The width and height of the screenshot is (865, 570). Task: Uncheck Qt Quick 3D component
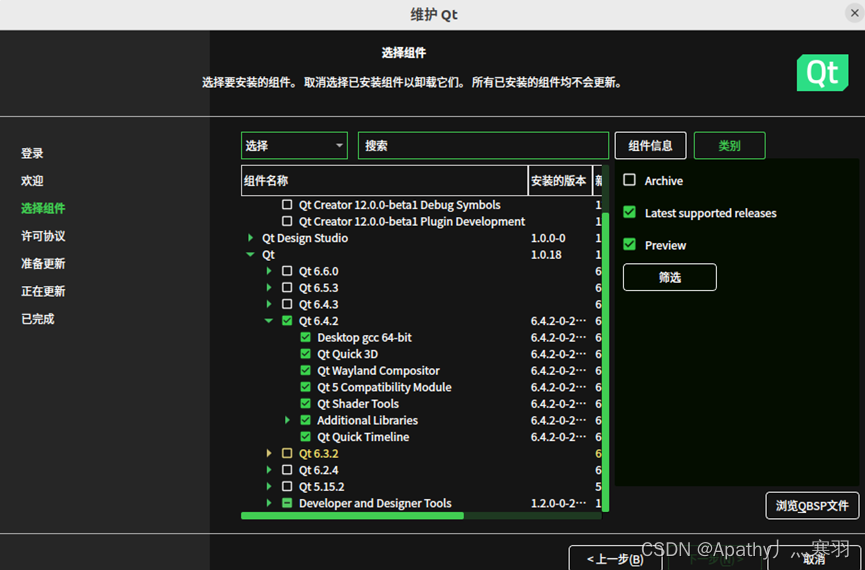pos(305,354)
